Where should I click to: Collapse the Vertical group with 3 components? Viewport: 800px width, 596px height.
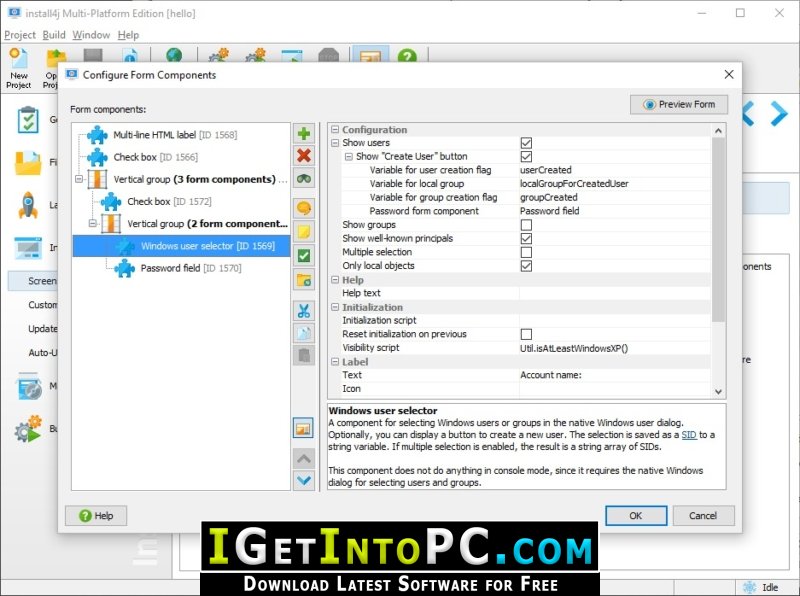click(x=79, y=180)
